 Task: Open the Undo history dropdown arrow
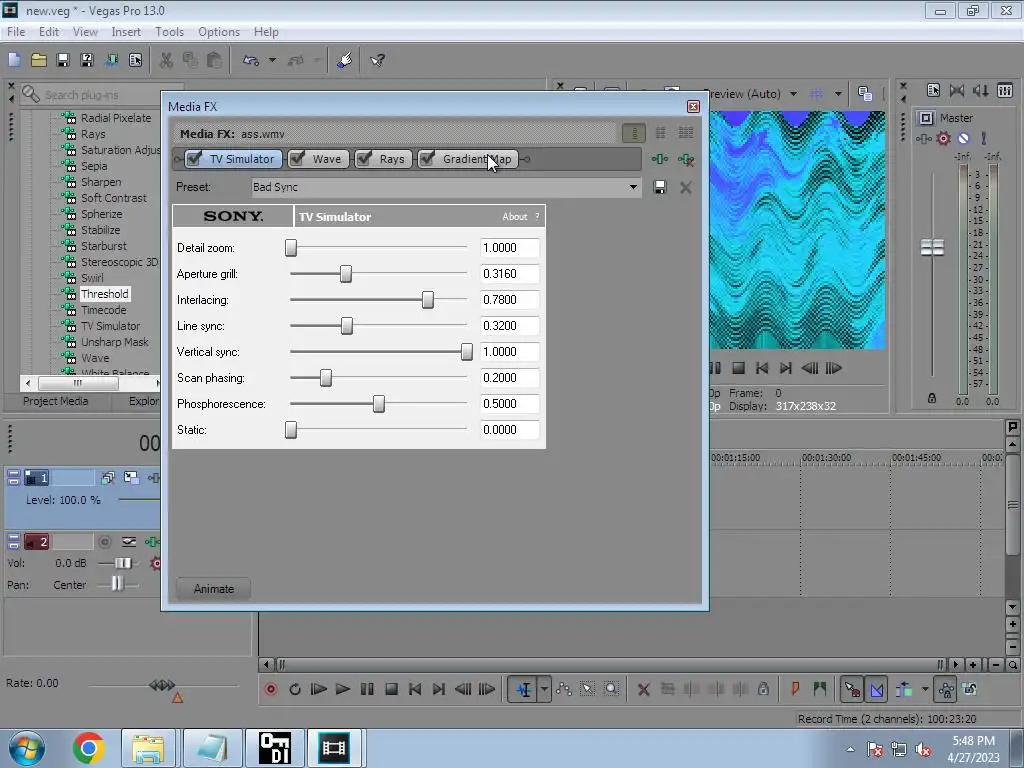(x=272, y=60)
